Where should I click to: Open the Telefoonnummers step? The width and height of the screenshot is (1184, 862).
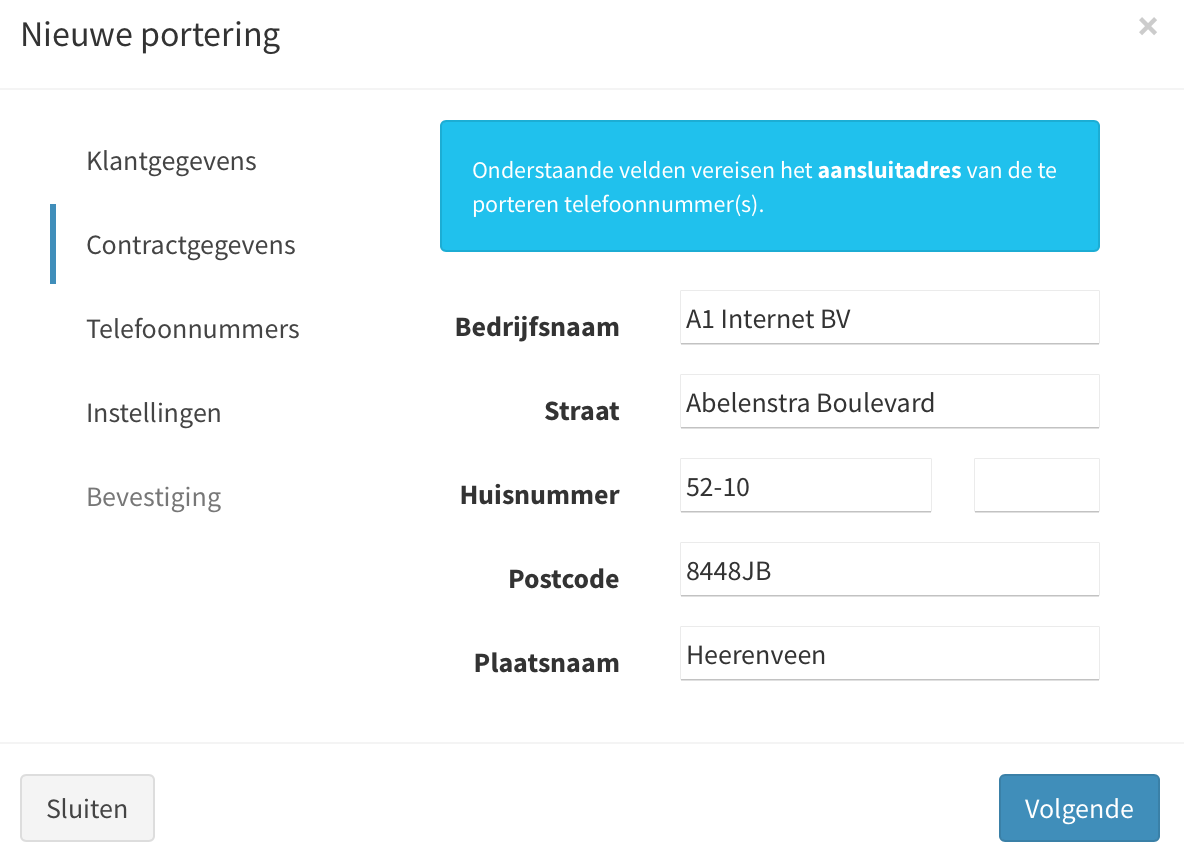[x=193, y=328]
